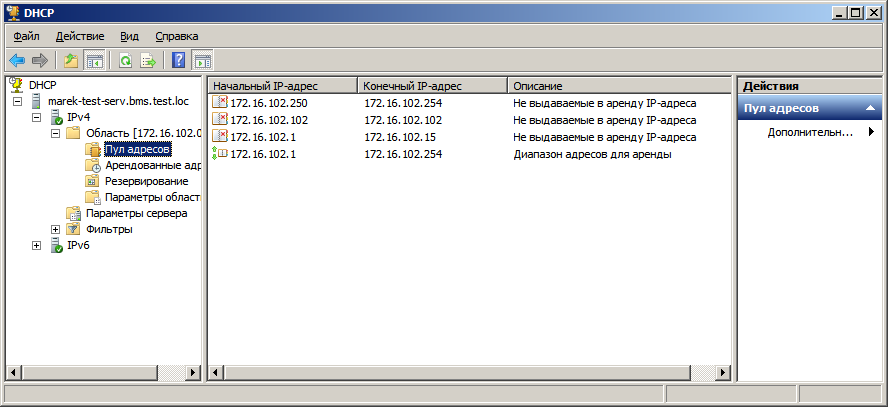Open Help via the question mark icon
The width and height of the screenshot is (888, 407).
178,60
